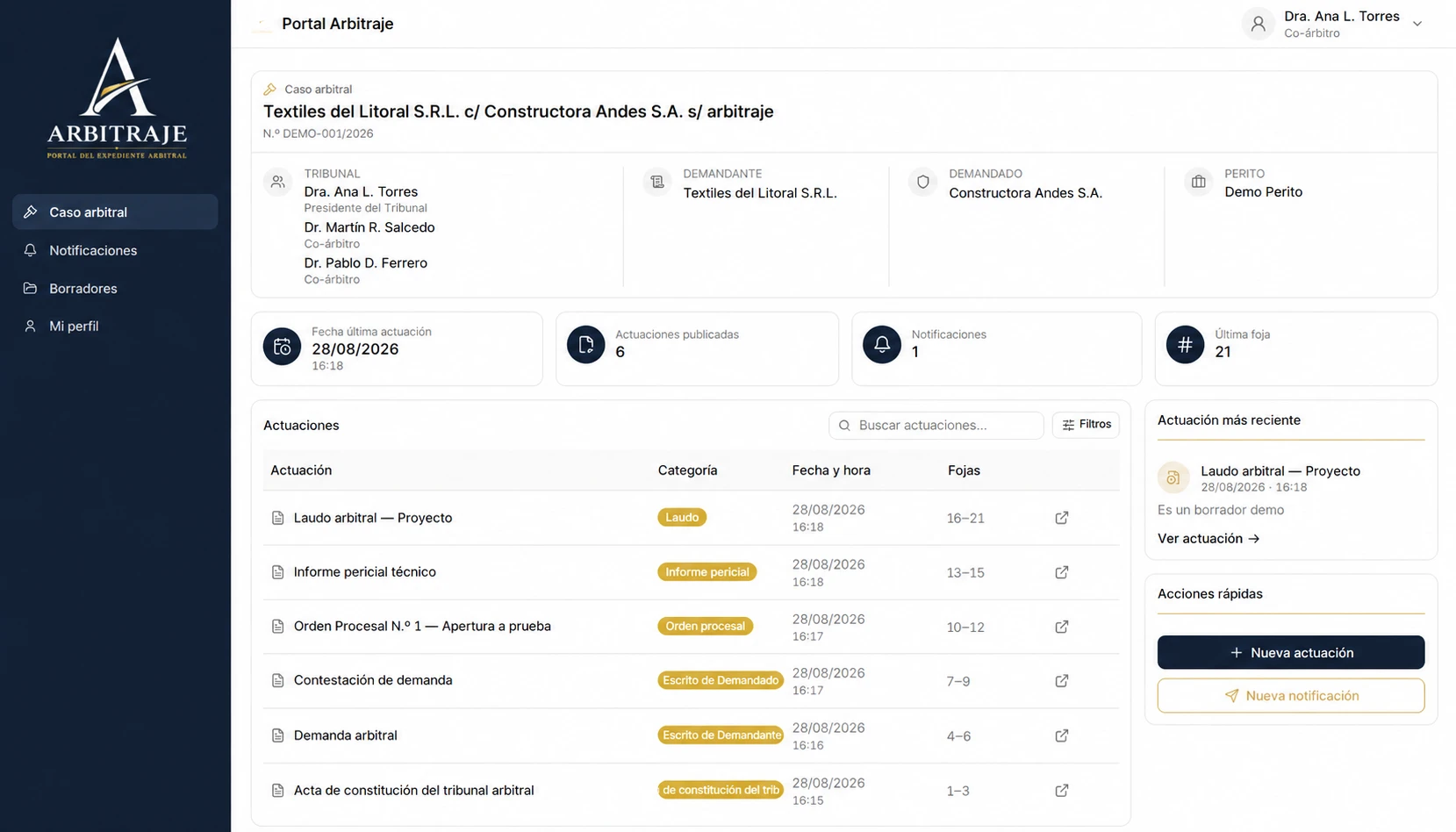
Task: Click the Fojas column header
Action: (x=964, y=470)
